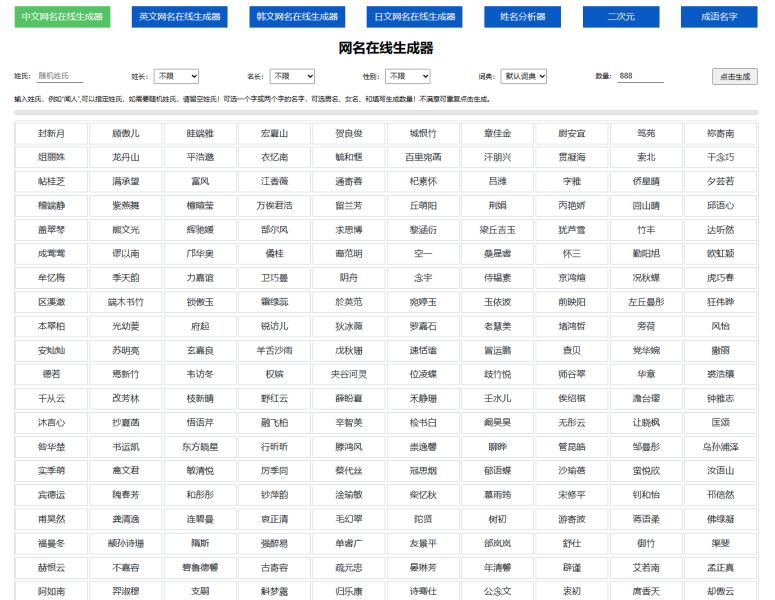The image size is (775, 600).
Task: Select the name 行昕昕
Action: click(274, 447)
